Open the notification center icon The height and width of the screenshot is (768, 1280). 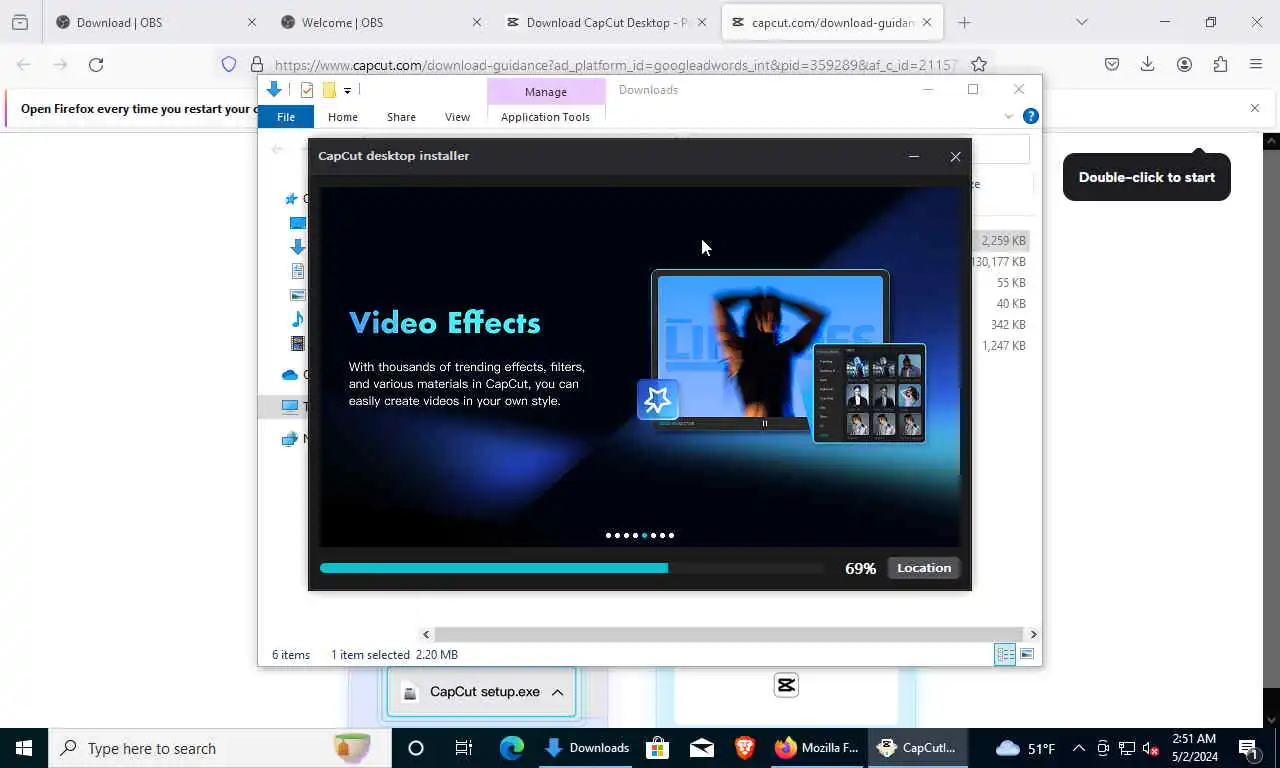coord(1248,748)
